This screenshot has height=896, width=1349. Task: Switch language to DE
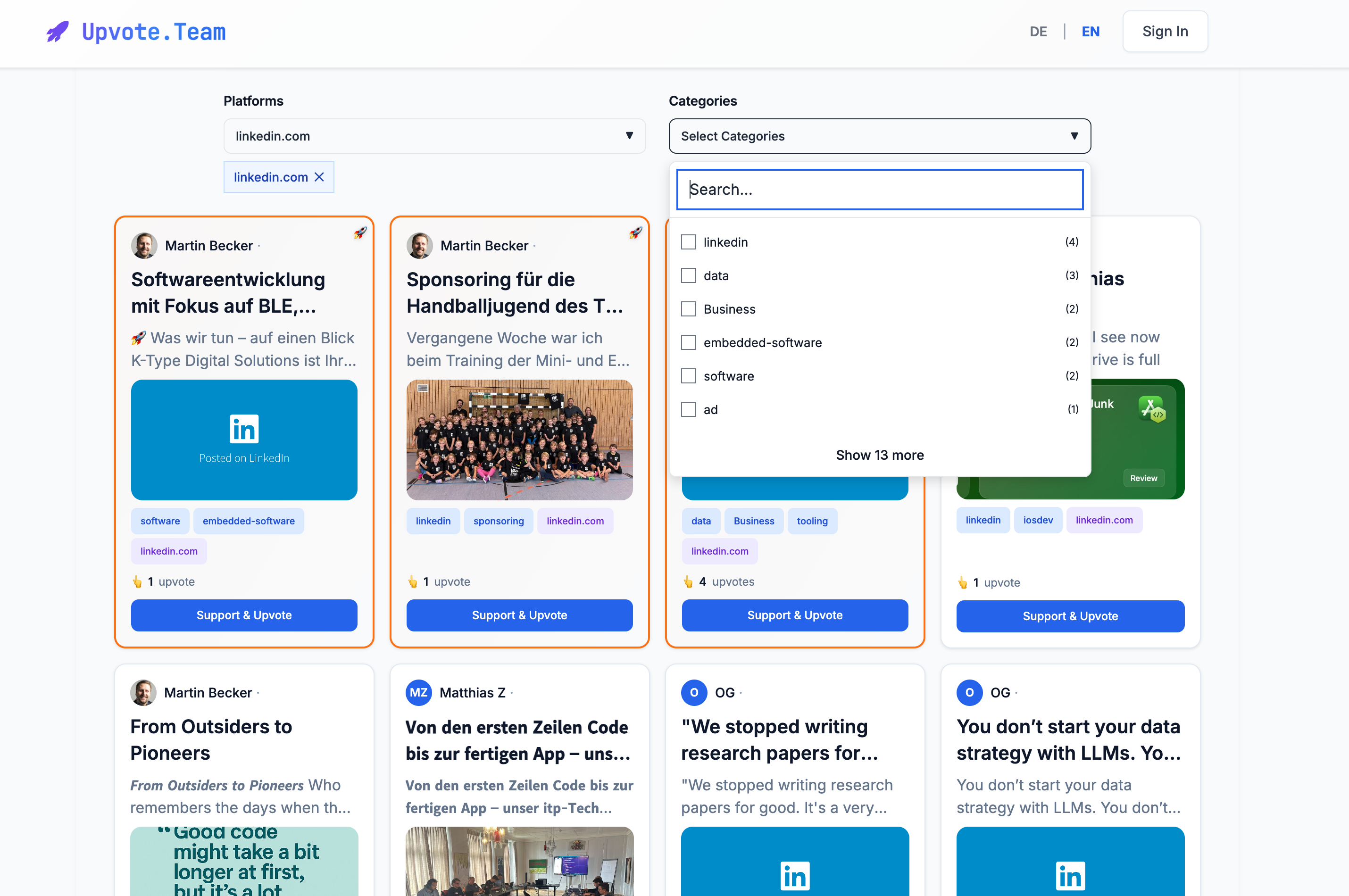[x=1038, y=32]
